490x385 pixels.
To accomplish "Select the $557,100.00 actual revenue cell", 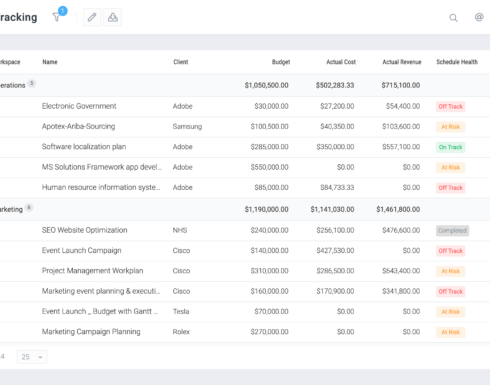I will tap(401, 147).
